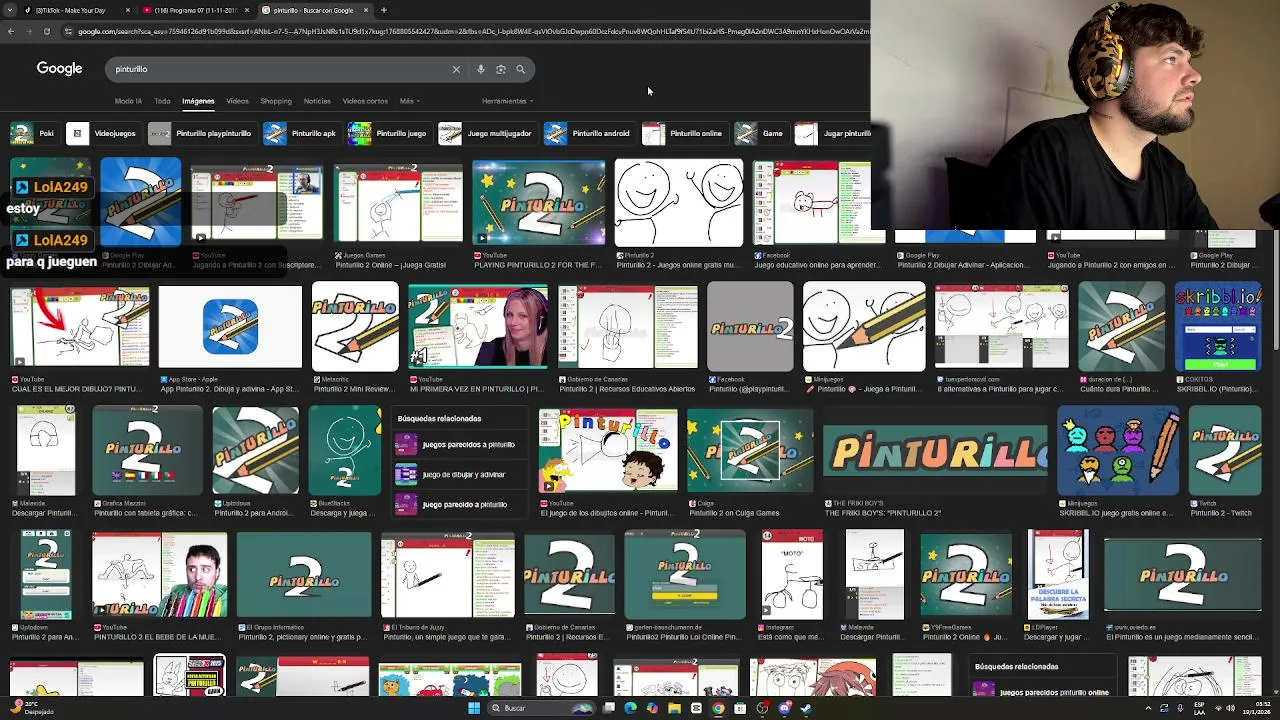The image size is (1280, 720).
Task: Filter images by the Game chip
Action: [x=760, y=133]
